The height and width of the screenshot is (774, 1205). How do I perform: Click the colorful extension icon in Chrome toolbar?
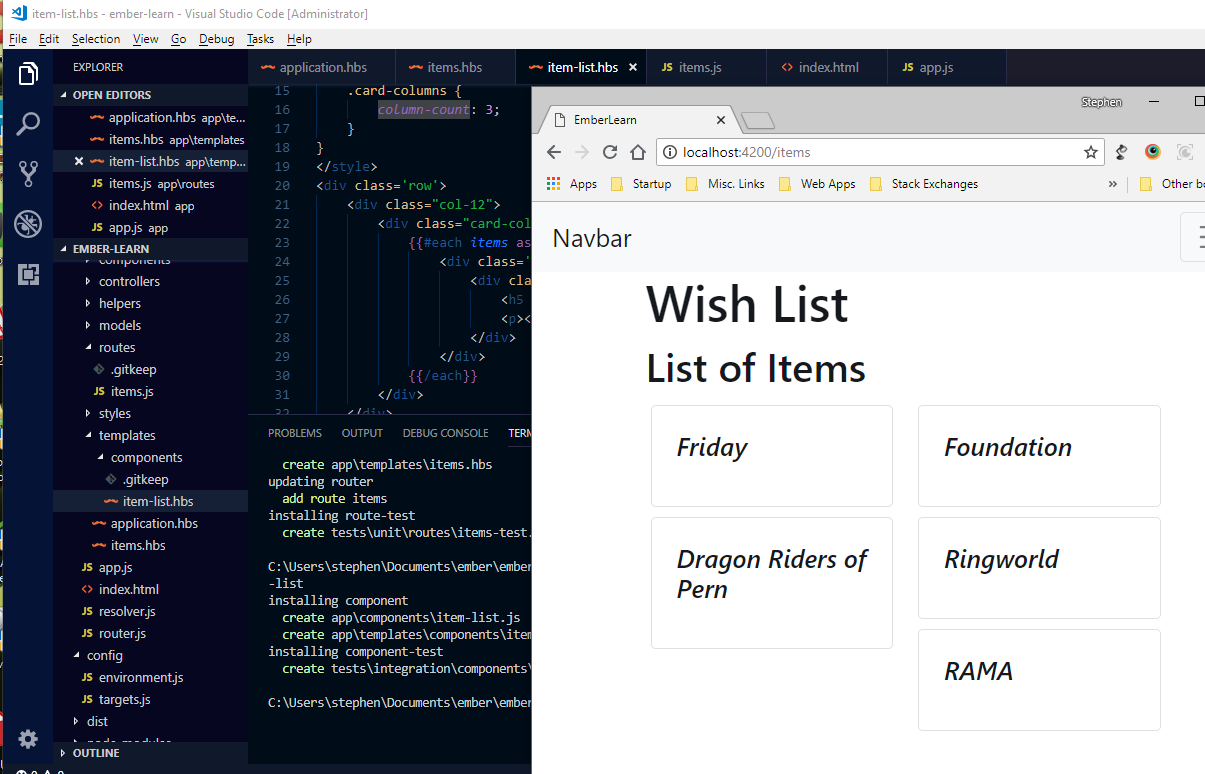(x=1152, y=152)
